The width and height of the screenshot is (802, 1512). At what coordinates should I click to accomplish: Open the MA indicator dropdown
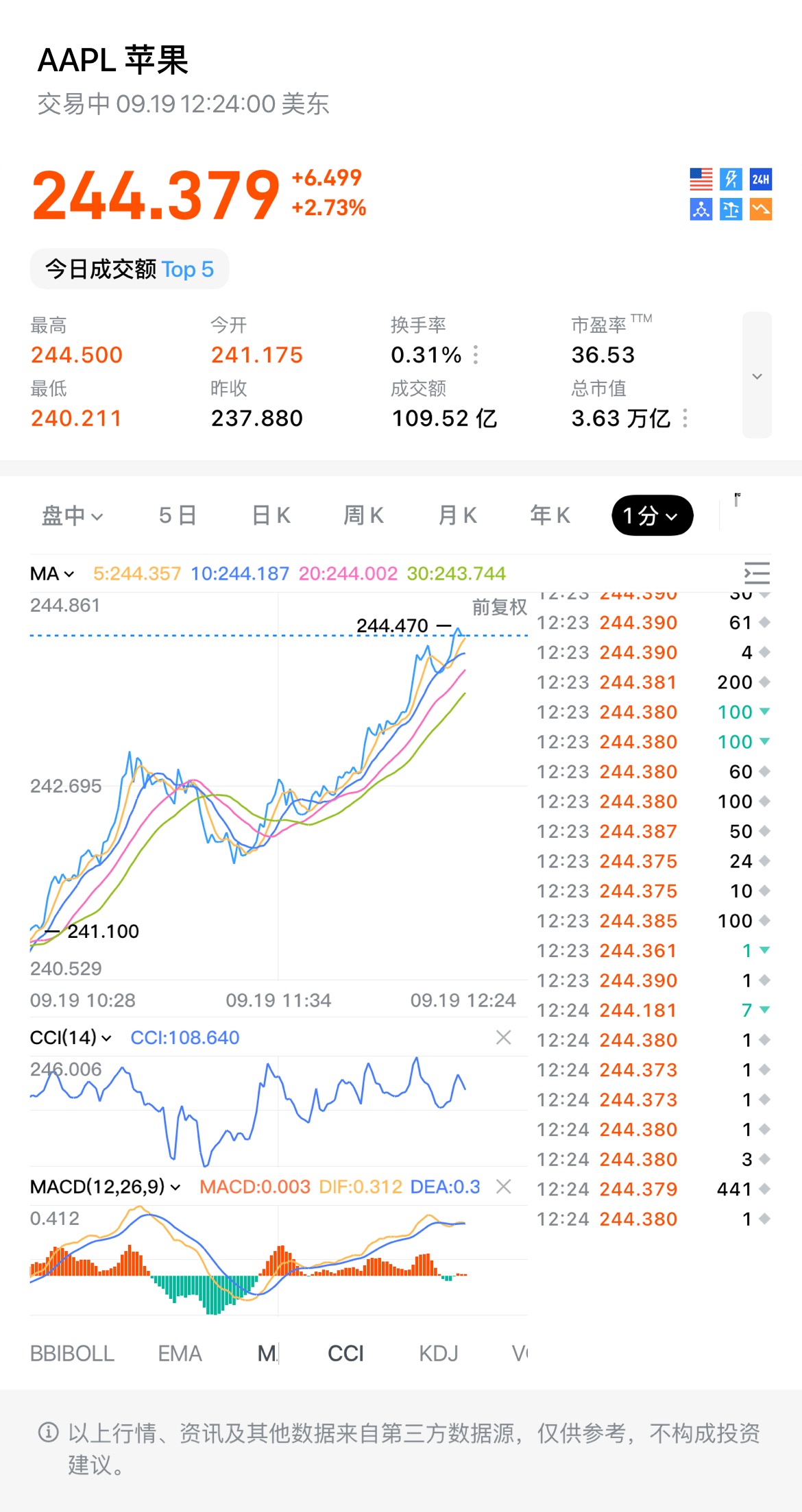click(x=52, y=573)
